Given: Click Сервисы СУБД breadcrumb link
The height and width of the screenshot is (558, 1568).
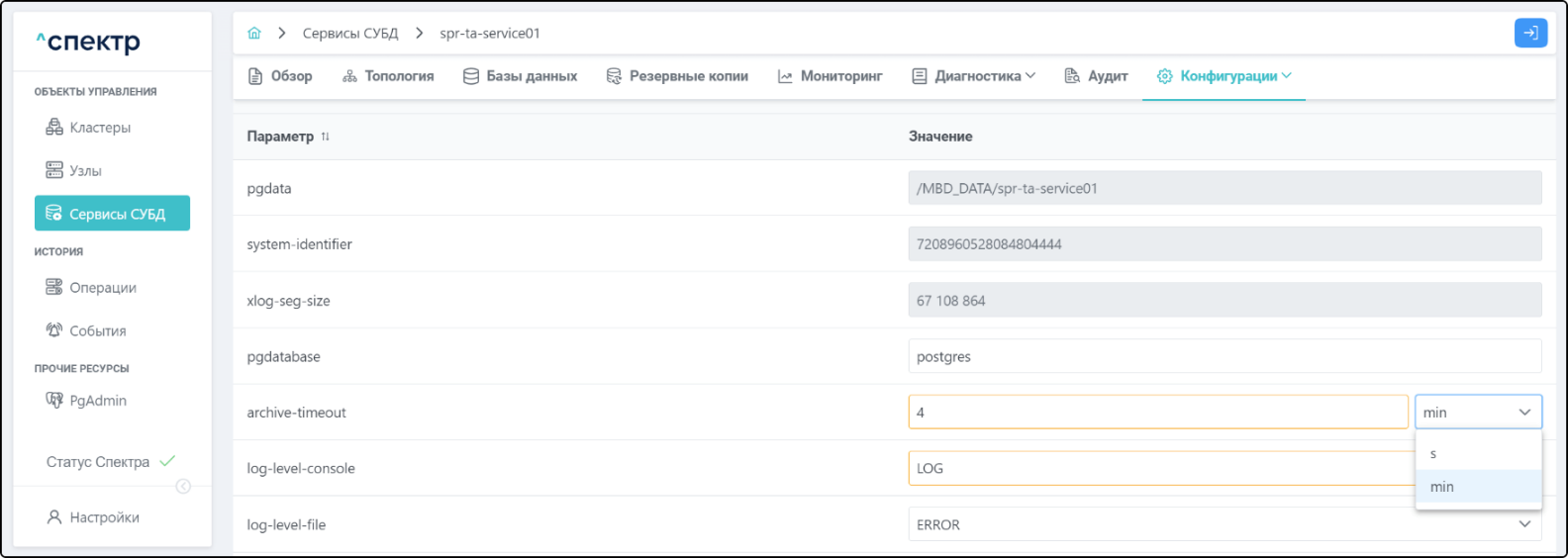Looking at the screenshot, I should (x=350, y=34).
